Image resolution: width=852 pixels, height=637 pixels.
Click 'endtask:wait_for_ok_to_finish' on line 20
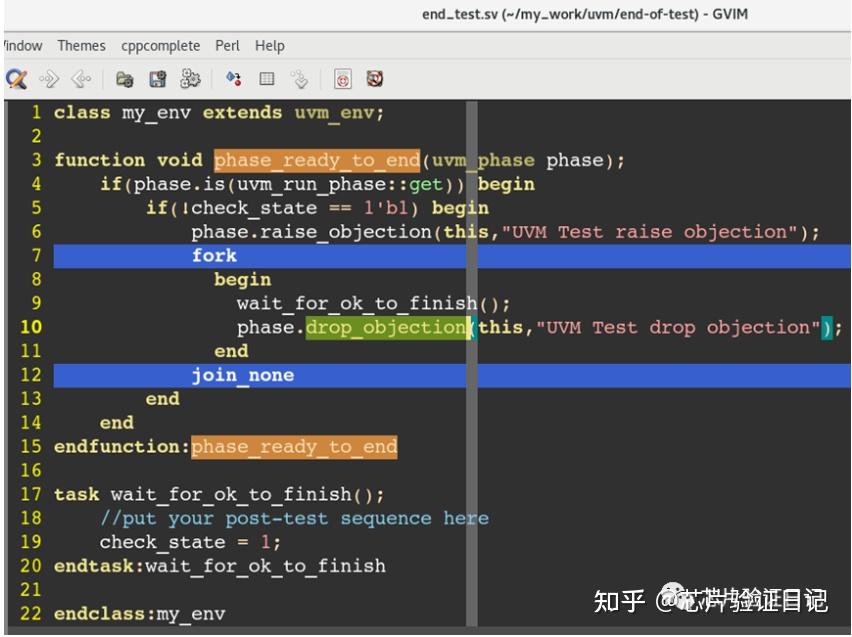pyautogui.click(x=220, y=566)
